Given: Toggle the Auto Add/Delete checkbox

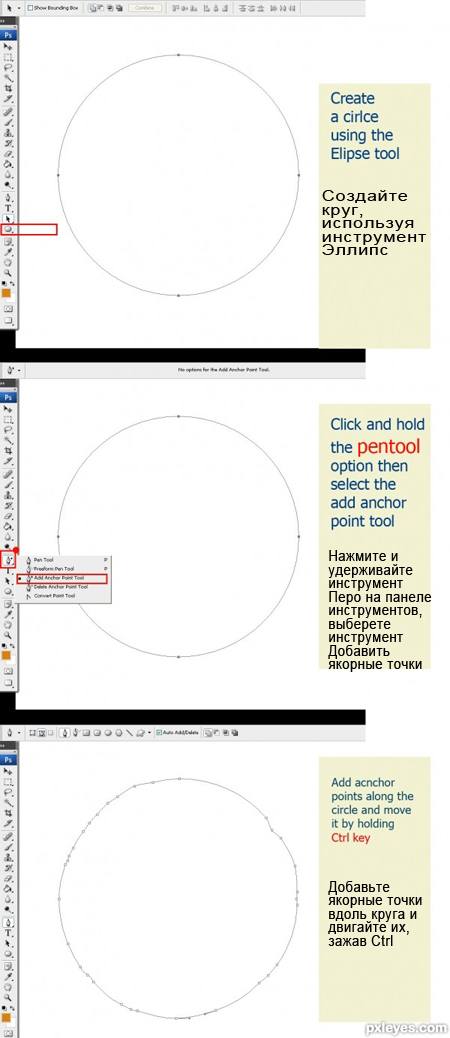Looking at the screenshot, I should (x=159, y=733).
